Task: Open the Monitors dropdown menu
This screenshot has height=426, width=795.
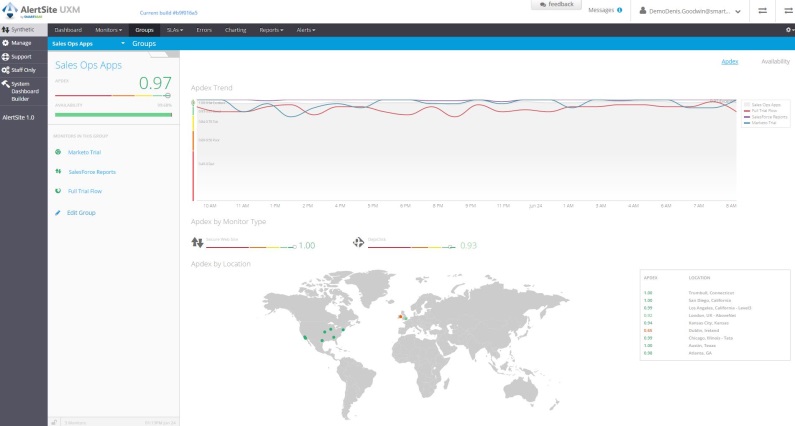Action: pos(109,30)
